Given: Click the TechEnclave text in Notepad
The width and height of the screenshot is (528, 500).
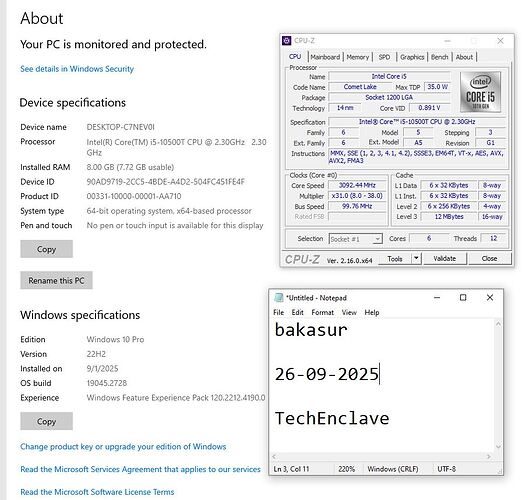Looking at the screenshot, I should 332,419.
